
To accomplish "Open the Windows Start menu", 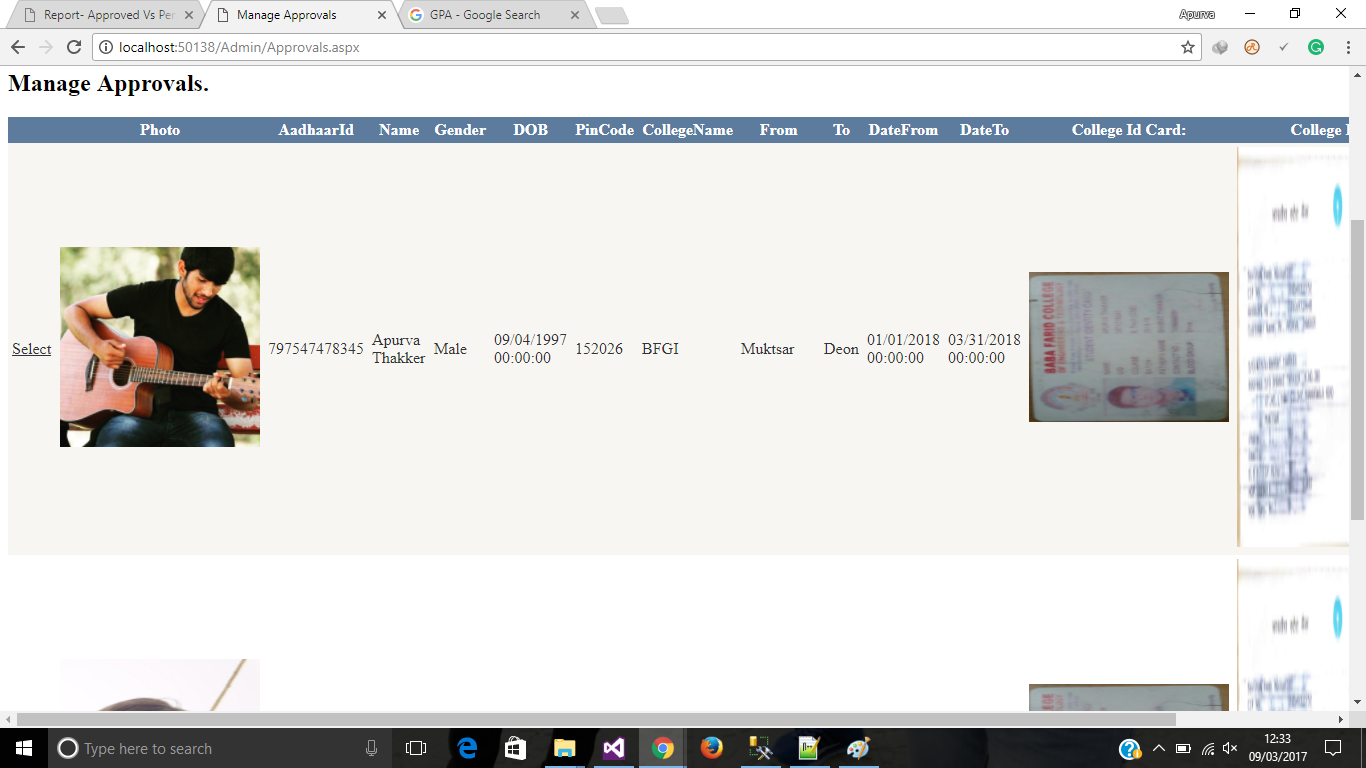I will (x=24, y=748).
